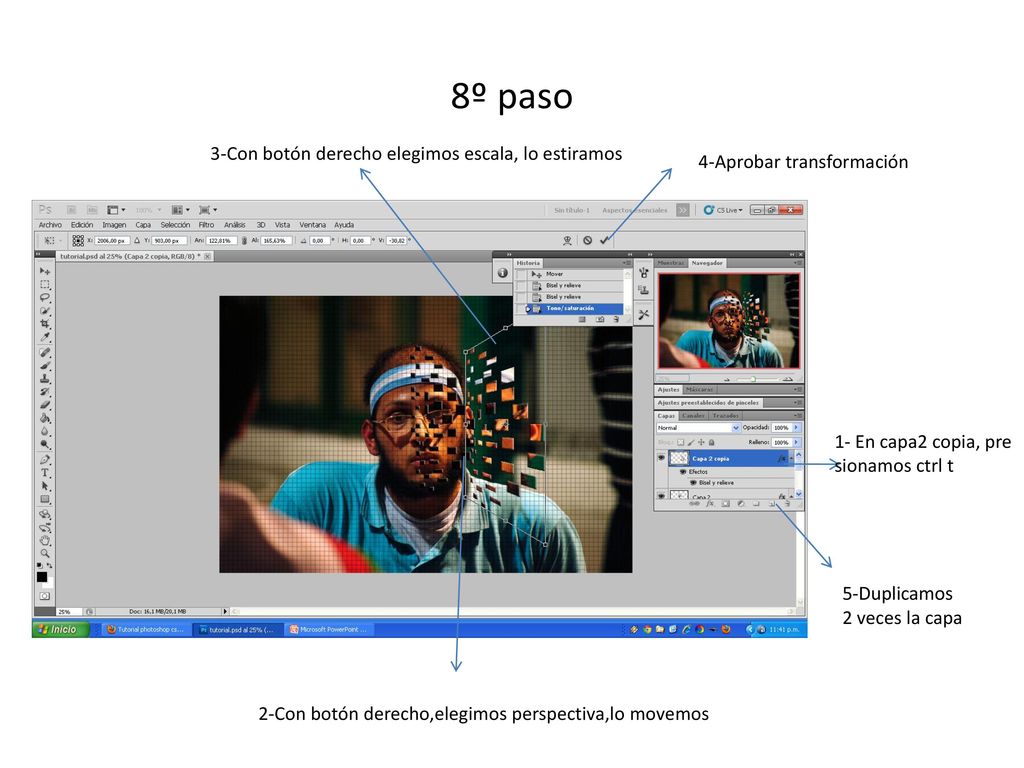Switch to warp mode icon in options bar
This screenshot has height=768, width=1024.
point(568,240)
